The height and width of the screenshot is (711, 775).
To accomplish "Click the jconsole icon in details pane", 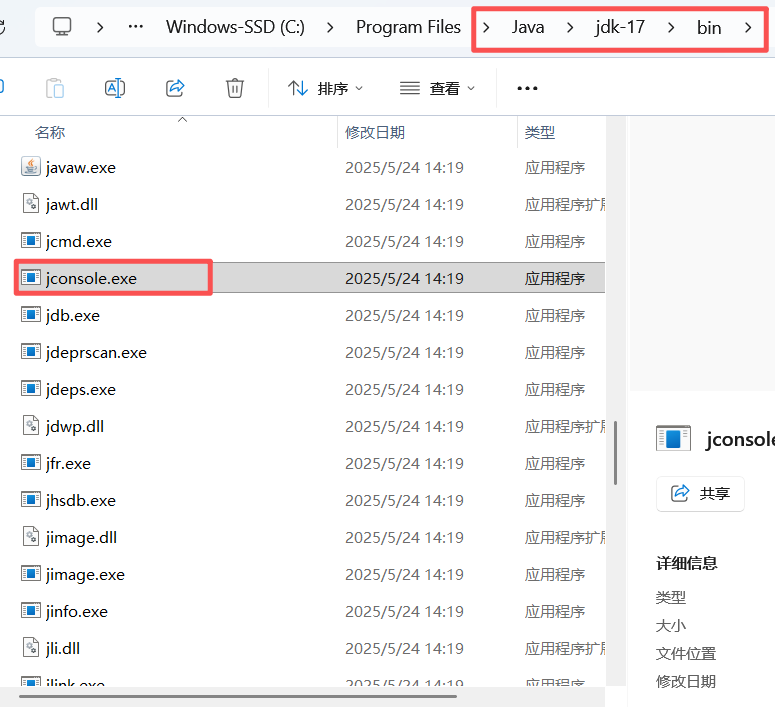I will [x=673, y=438].
